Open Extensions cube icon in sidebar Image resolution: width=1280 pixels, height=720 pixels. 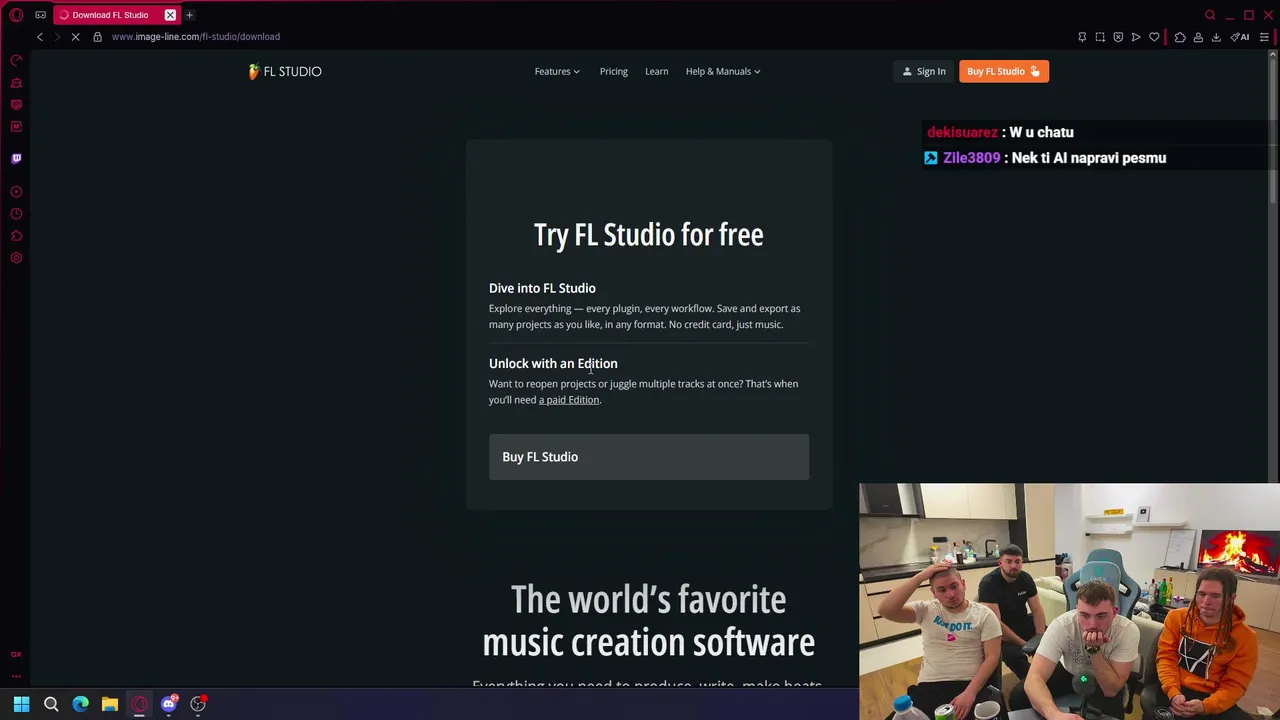pos(16,236)
